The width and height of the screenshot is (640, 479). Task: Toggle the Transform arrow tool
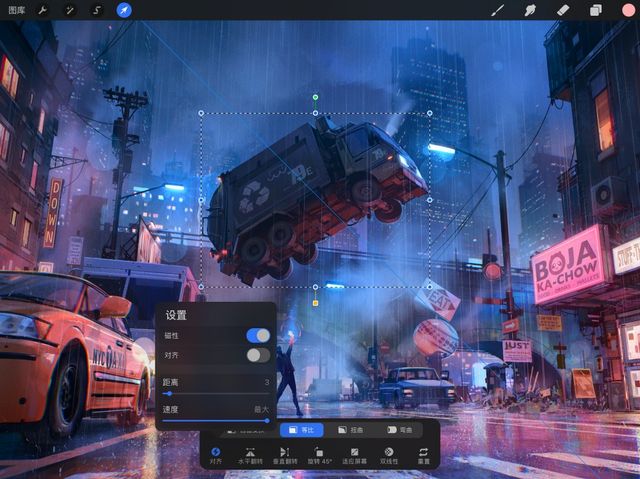click(124, 10)
